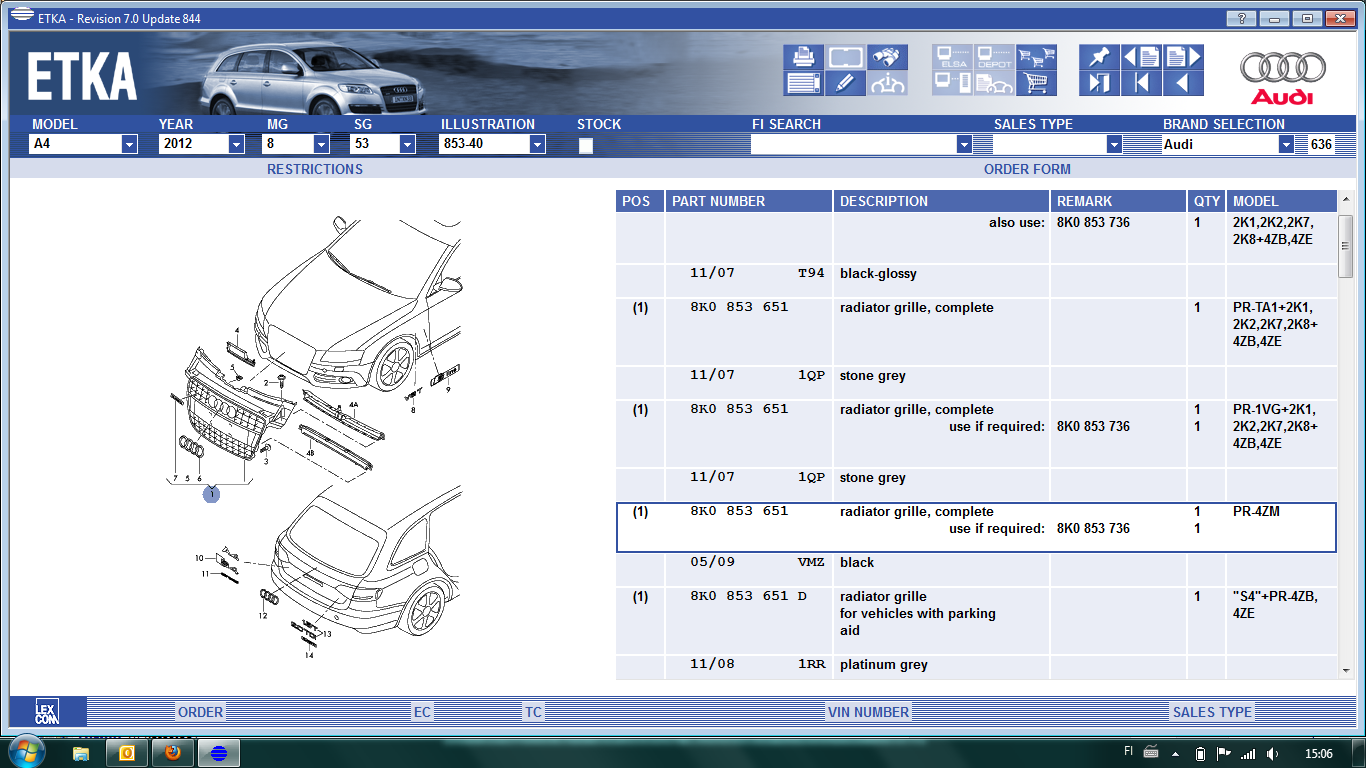Go to the next page icon

(x=1183, y=57)
